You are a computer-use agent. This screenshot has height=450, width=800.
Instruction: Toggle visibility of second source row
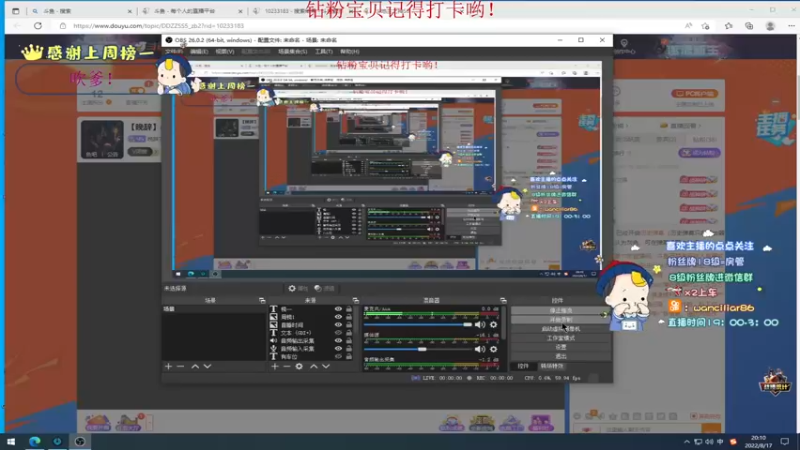[338, 317]
